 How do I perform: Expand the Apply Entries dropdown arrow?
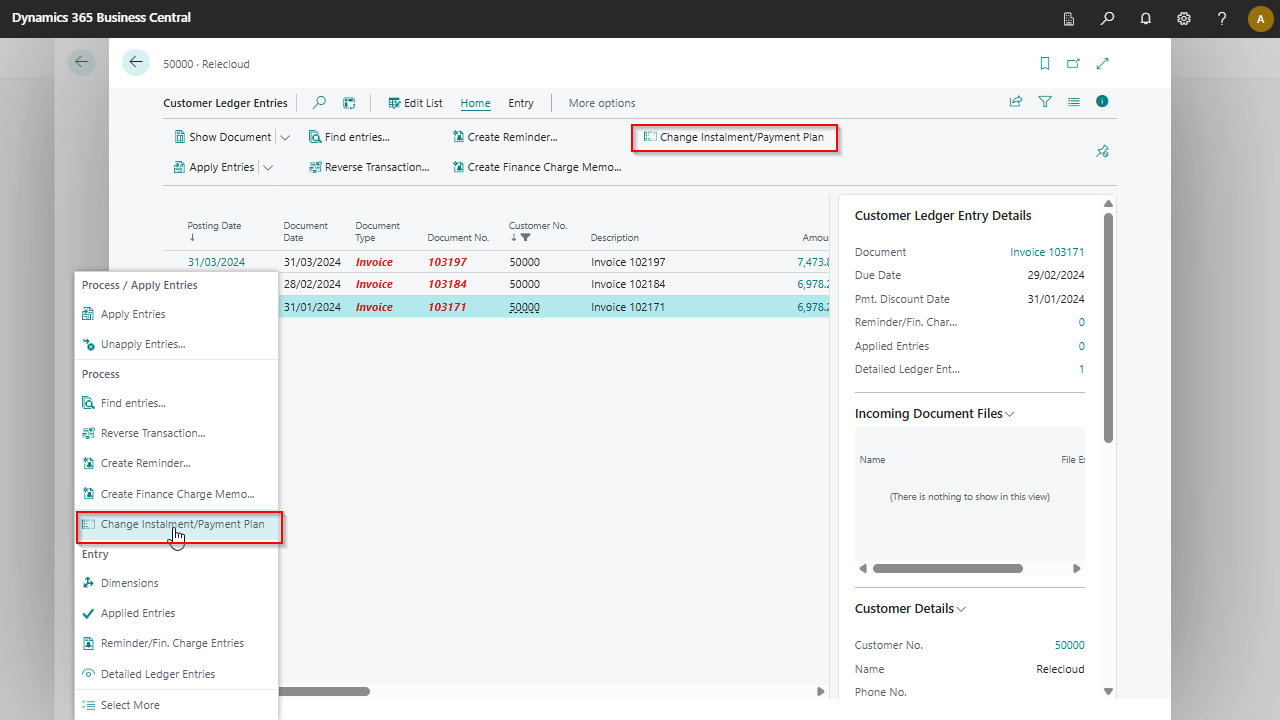pos(268,167)
